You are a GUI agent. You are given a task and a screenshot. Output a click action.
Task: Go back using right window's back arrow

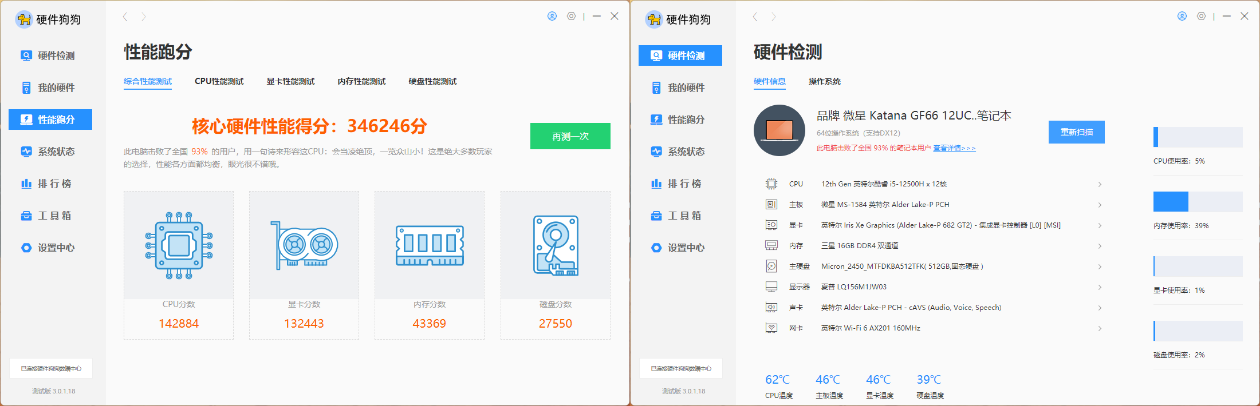(x=755, y=17)
